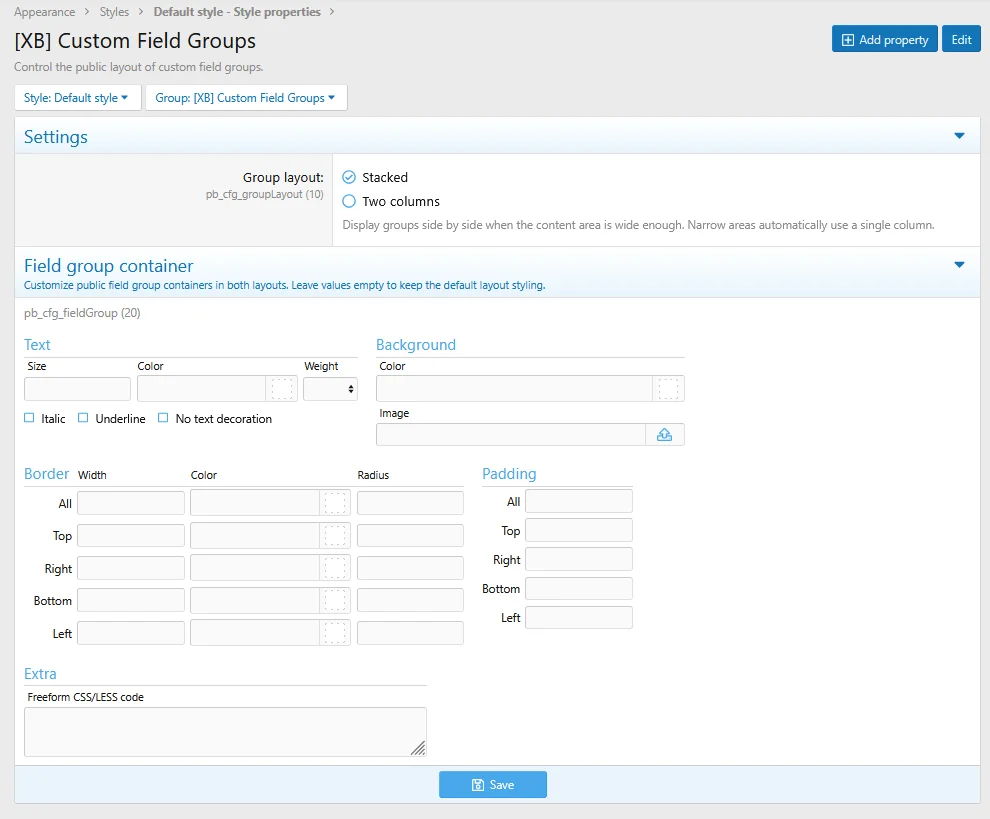This screenshot has height=819, width=990.
Task: Open the Border Top color swatch
Action: tap(335, 535)
